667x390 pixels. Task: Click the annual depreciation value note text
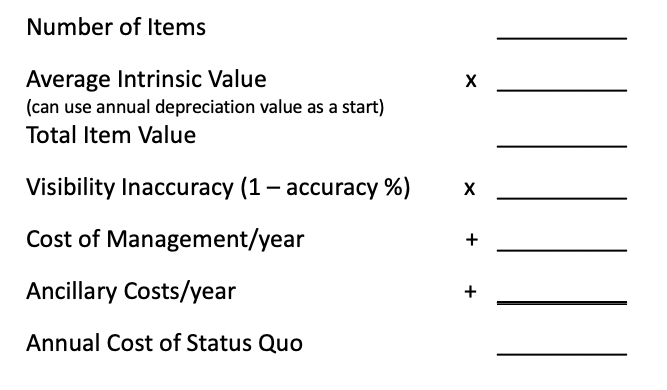tap(205, 107)
